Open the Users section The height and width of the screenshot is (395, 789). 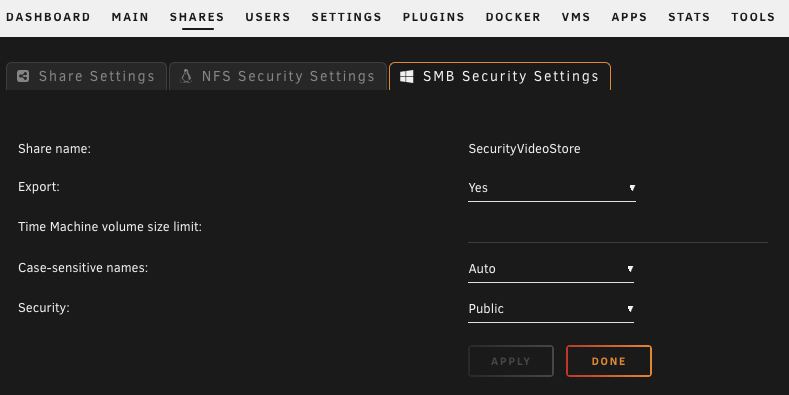coord(268,17)
